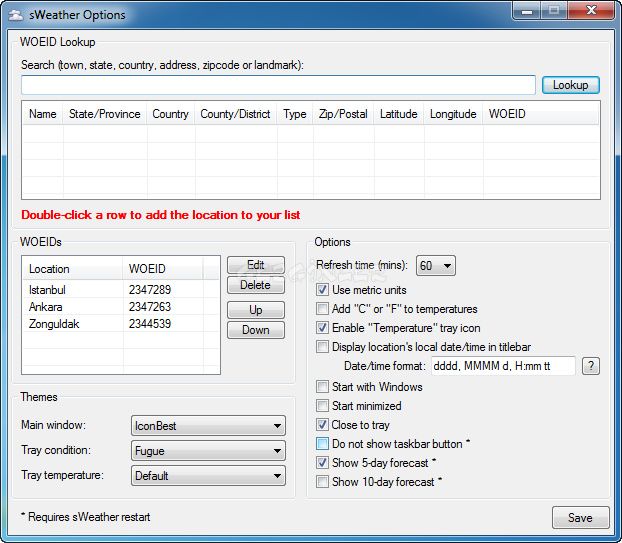Screen dimensions: 622x543
Task: Move the selected location Up
Action: coord(256,310)
